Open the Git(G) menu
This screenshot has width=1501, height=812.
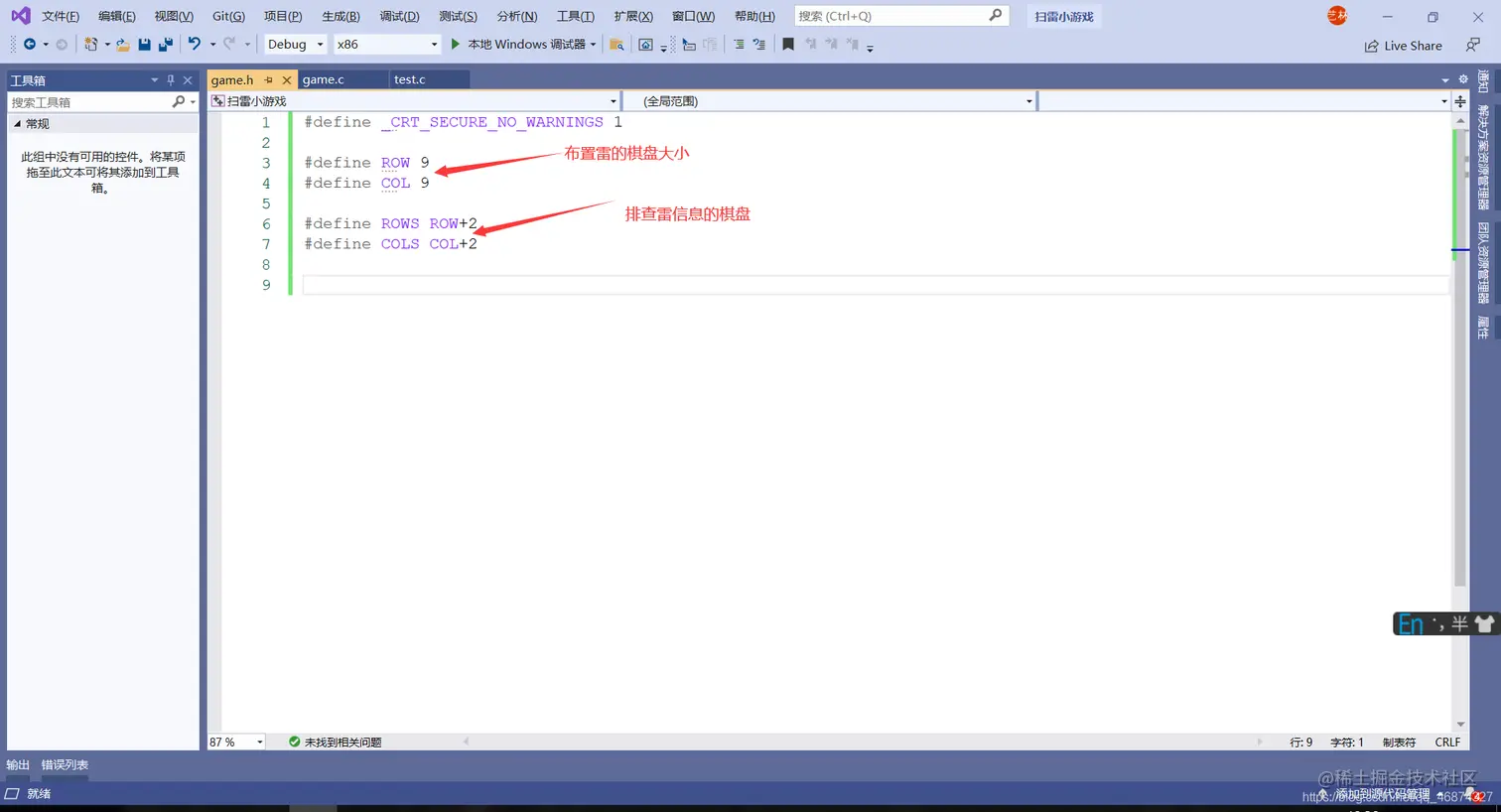(228, 16)
